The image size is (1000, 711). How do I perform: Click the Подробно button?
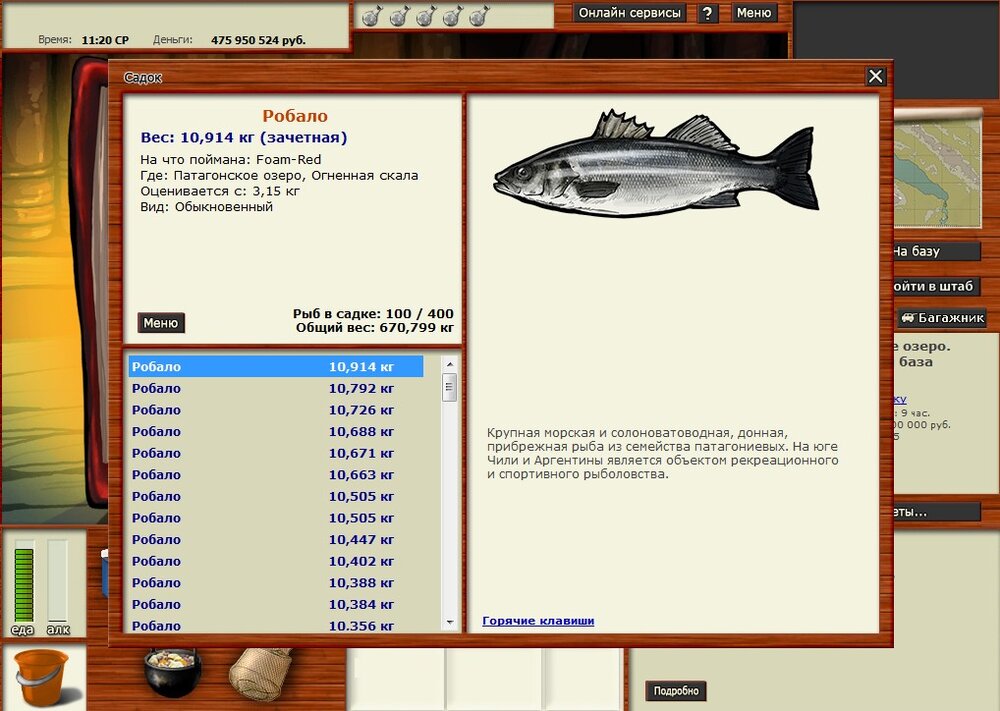(x=676, y=691)
